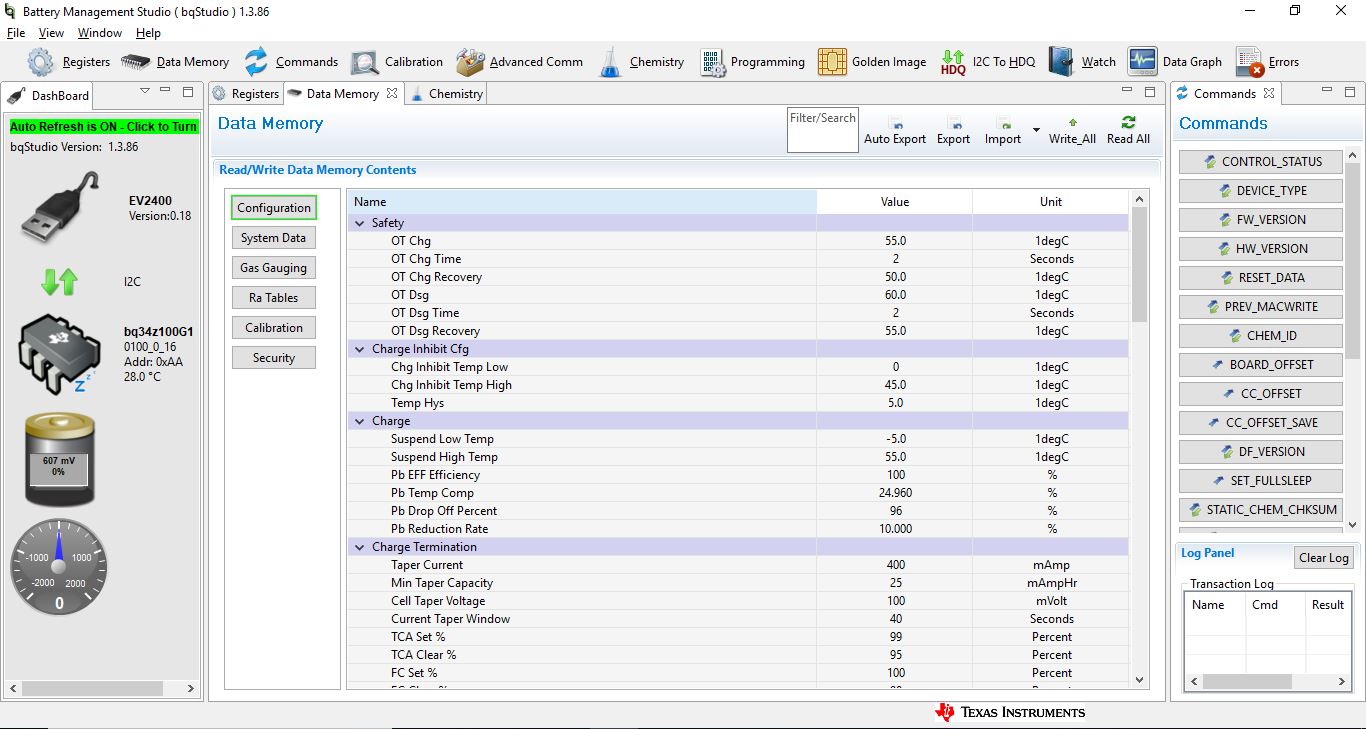The height and width of the screenshot is (729, 1366).
Task: Collapse the Charge Inhibit Cfg group
Action: [360, 349]
